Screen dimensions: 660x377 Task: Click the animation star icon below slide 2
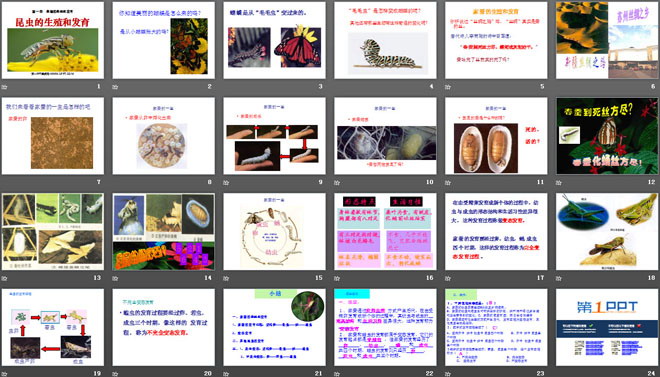click(x=115, y=87)
